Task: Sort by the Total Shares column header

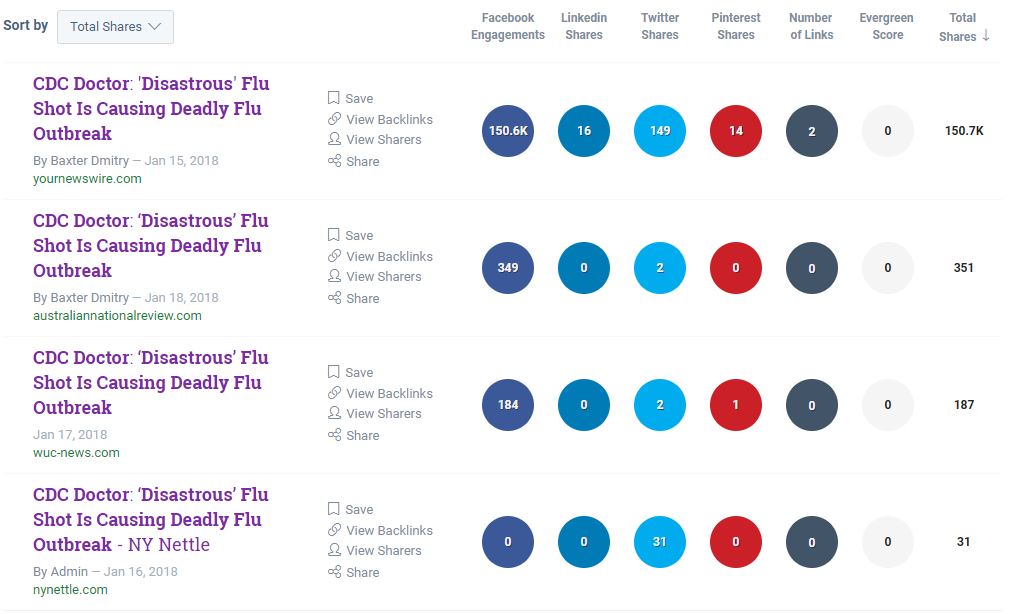Action: (963, 27)
